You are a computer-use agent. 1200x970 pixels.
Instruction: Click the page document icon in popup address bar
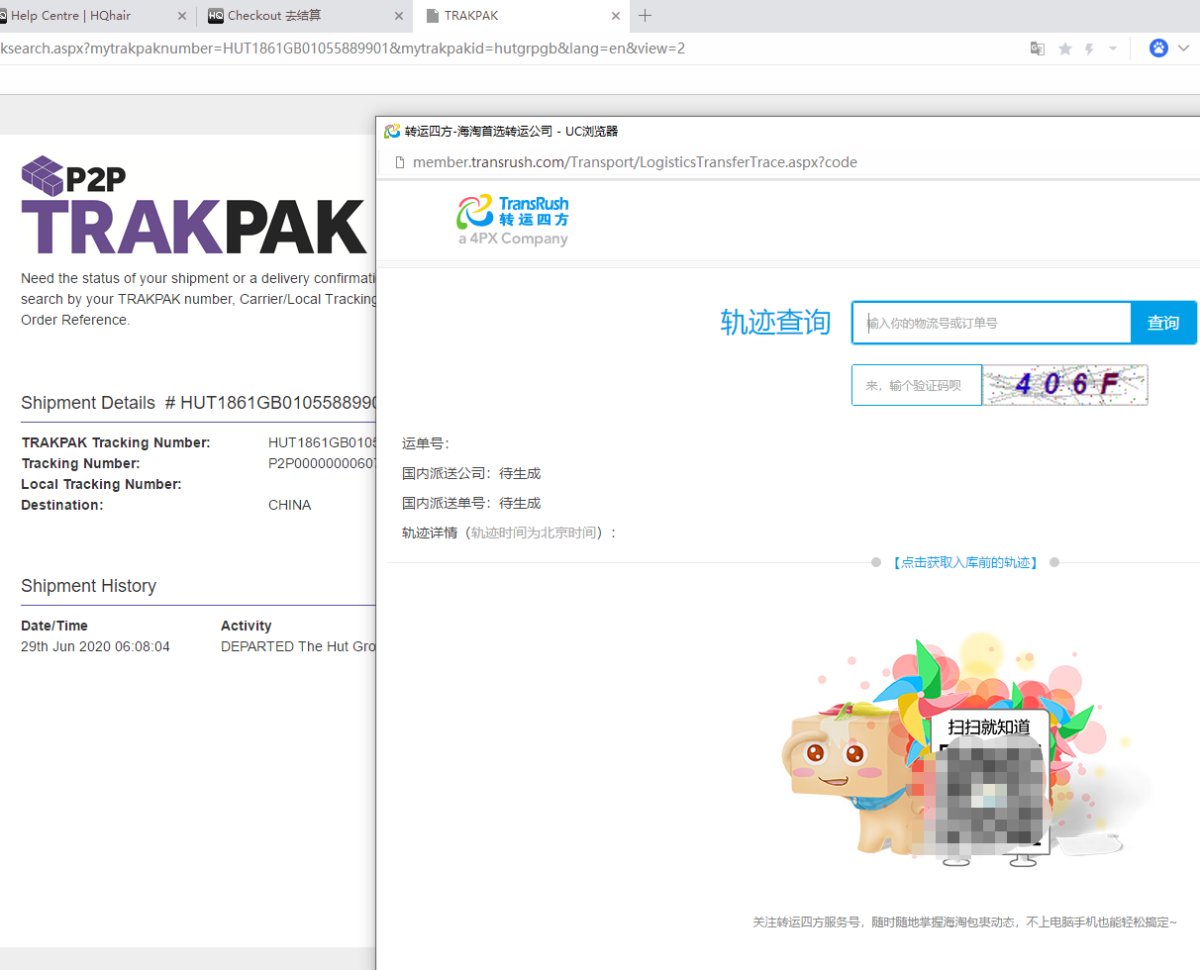pyautogui.click(x=399, y=162)
